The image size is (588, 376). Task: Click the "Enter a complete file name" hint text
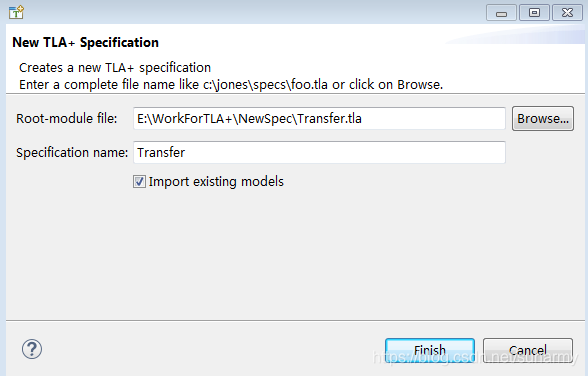[231, 85]
